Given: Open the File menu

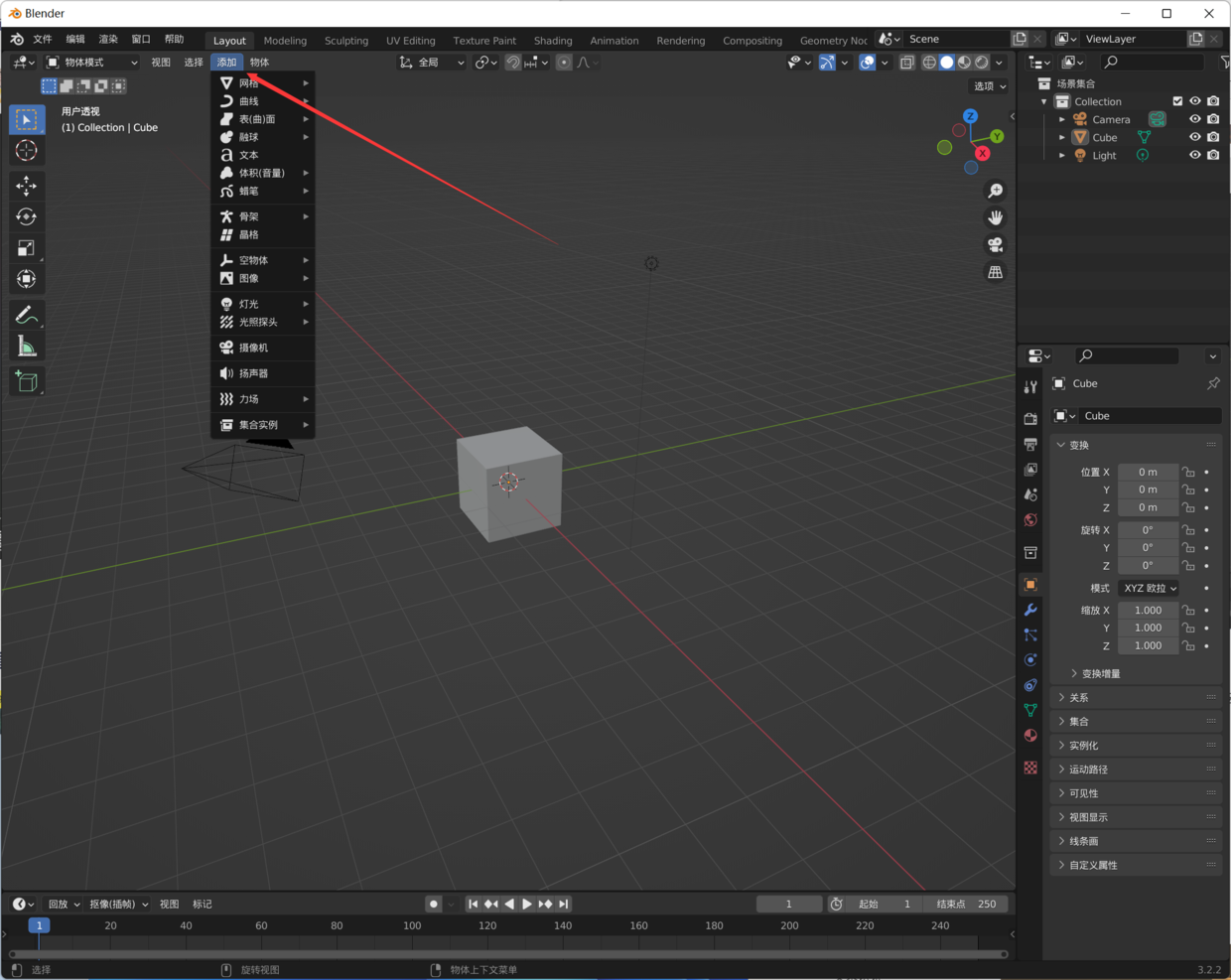Looking at the screenshot, I should point(42,39).
